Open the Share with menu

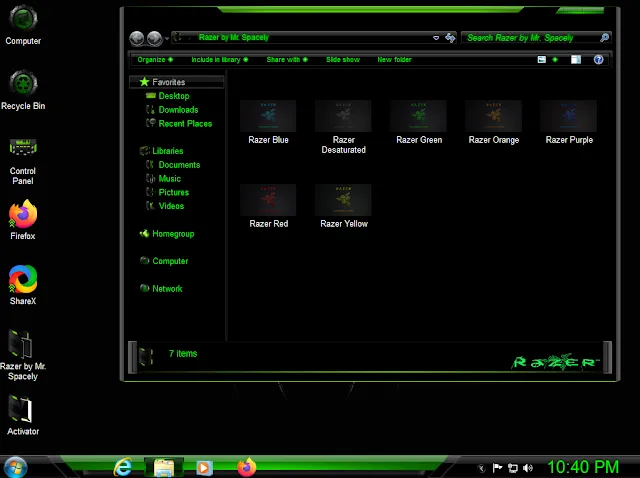click(x=287, y=60)
